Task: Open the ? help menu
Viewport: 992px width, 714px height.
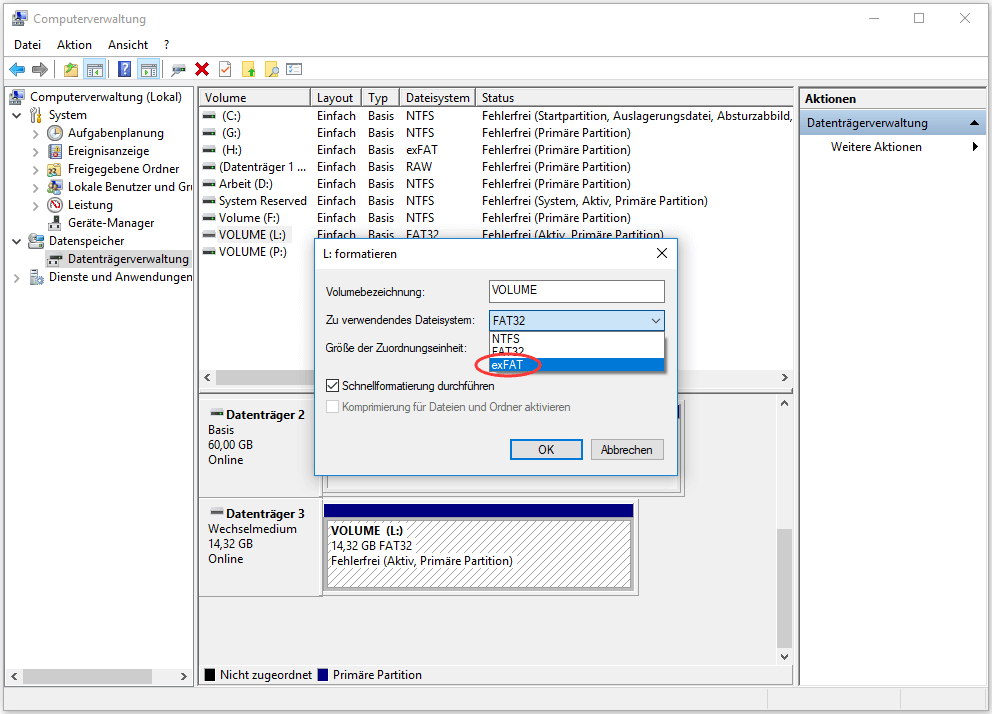Action: point(166,45)
